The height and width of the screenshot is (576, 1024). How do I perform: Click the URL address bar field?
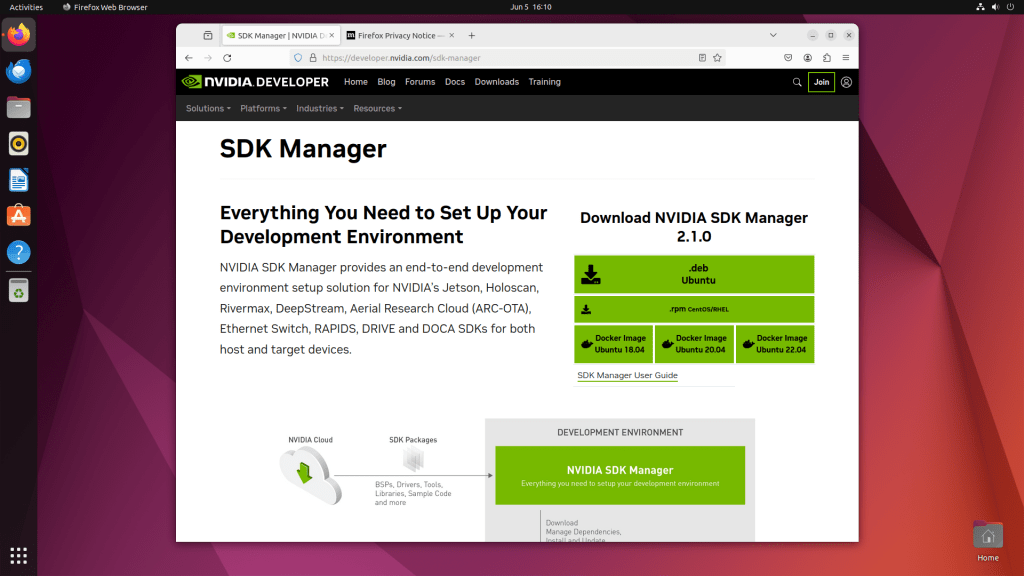pyautogui.click(x=500, y=58)
